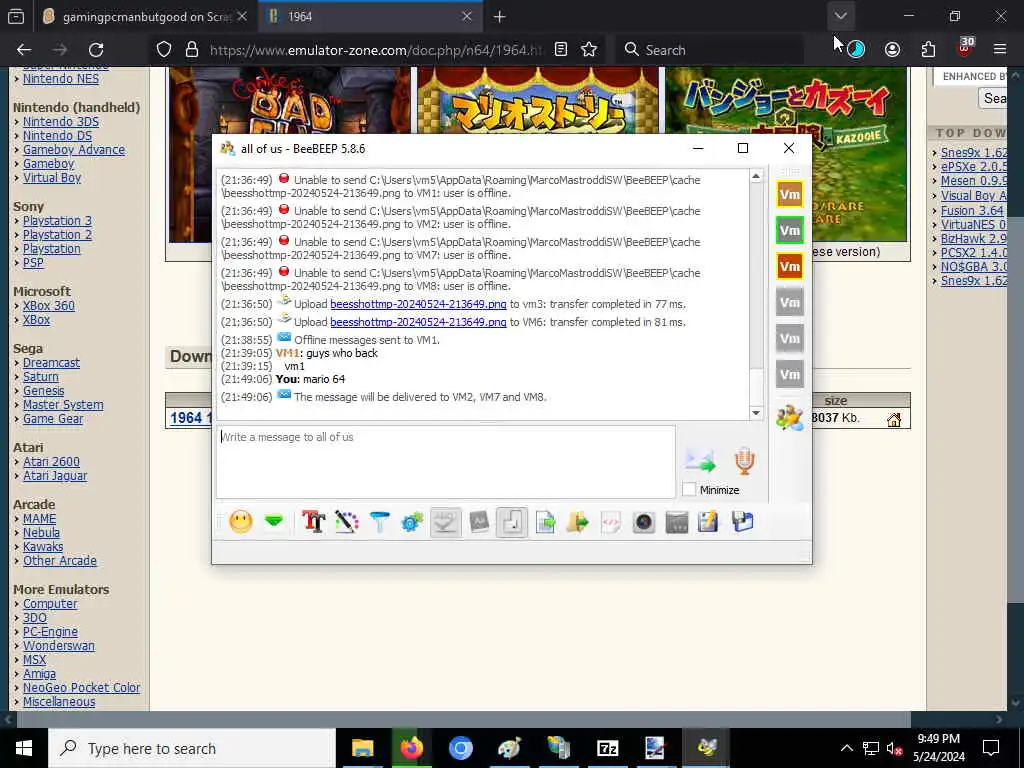1024x768 pixels.
Task: Select the first grey offline Vm avatar
Action: coord(790,302)
